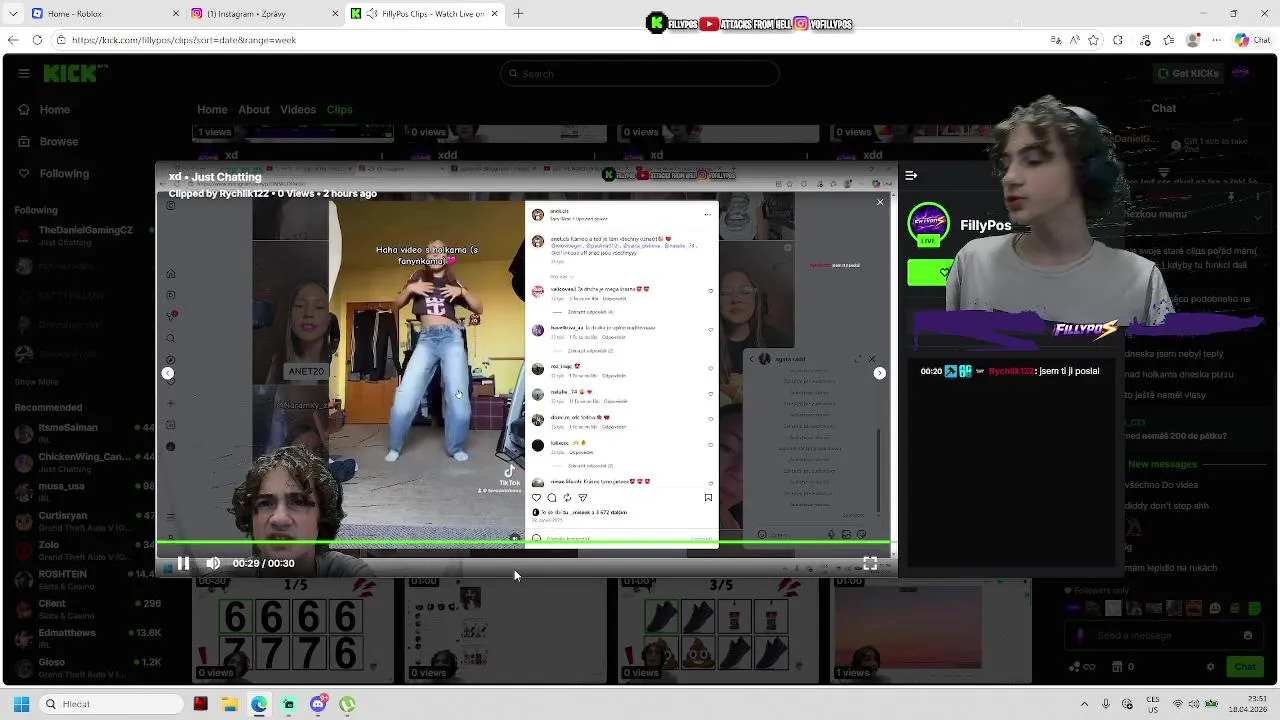
Task: Open ChickenWing_Can recommended channel
Action: click(x=85, y=462)
